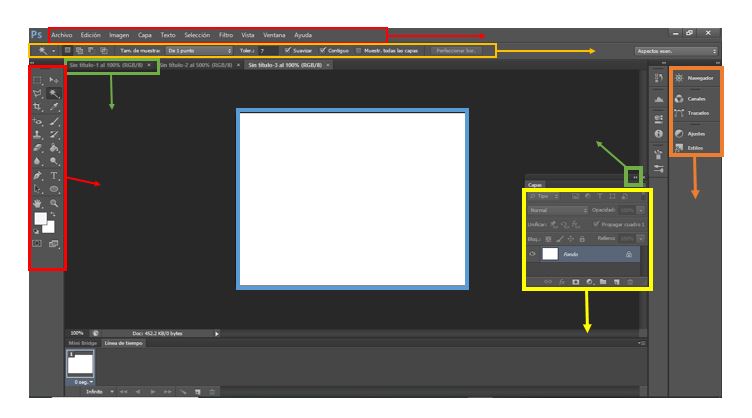Click the foreground color swatch
752x418 pixels.
click(40, 218)
